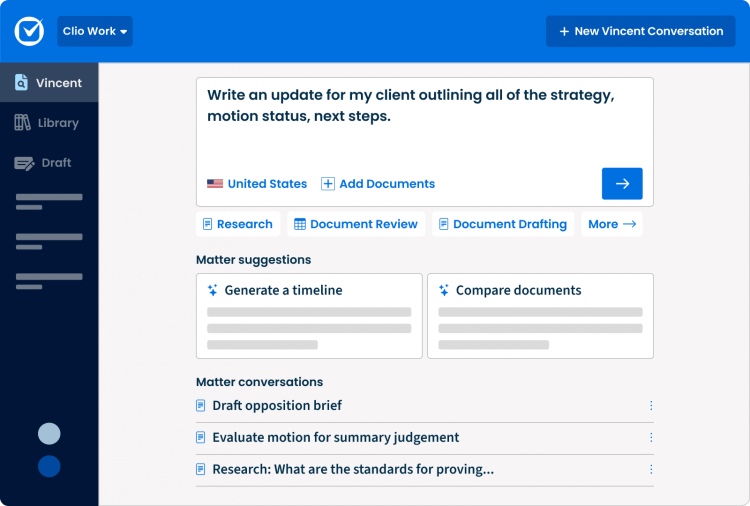
Task: Click the arrow icon in More button
Action: (629, 224)
